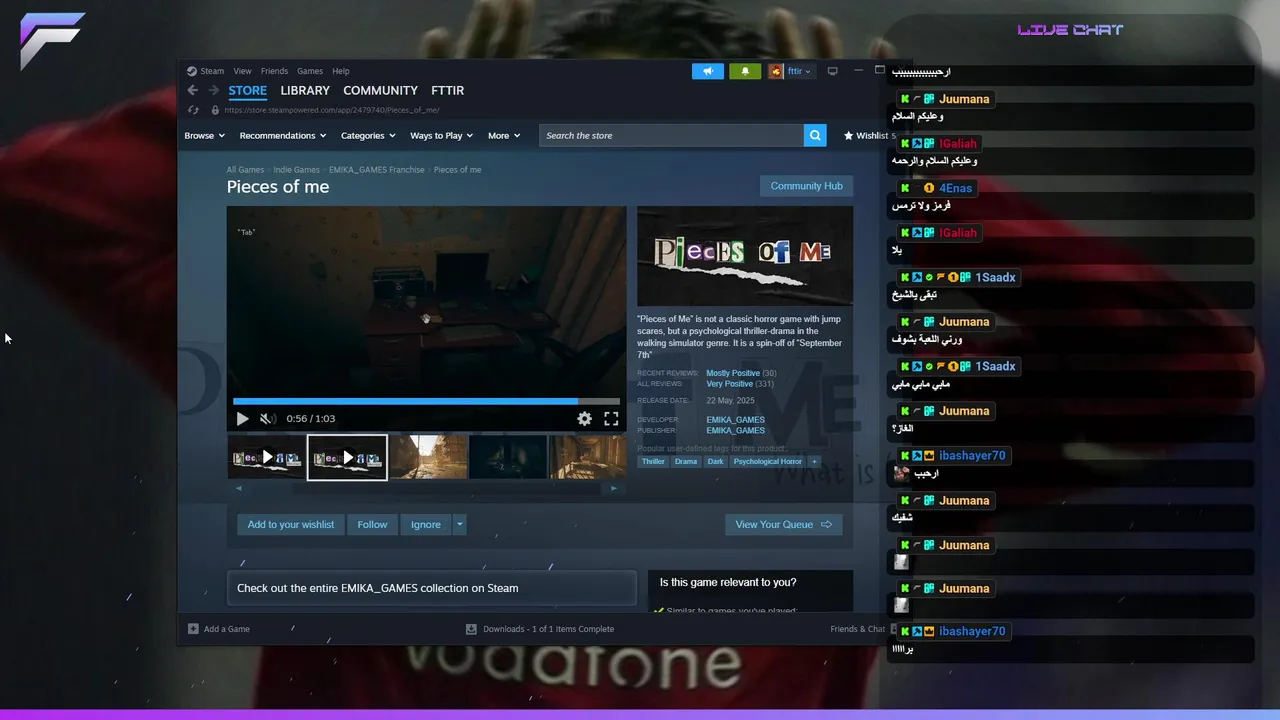
Task: Open the video settings gear
Action: click(x=584, y=419)
